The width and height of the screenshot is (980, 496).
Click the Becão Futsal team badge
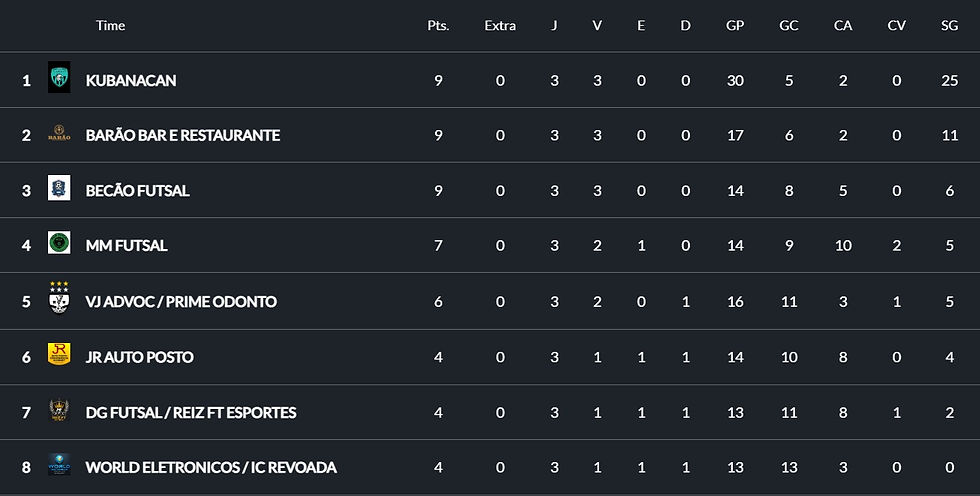[59, 189]
